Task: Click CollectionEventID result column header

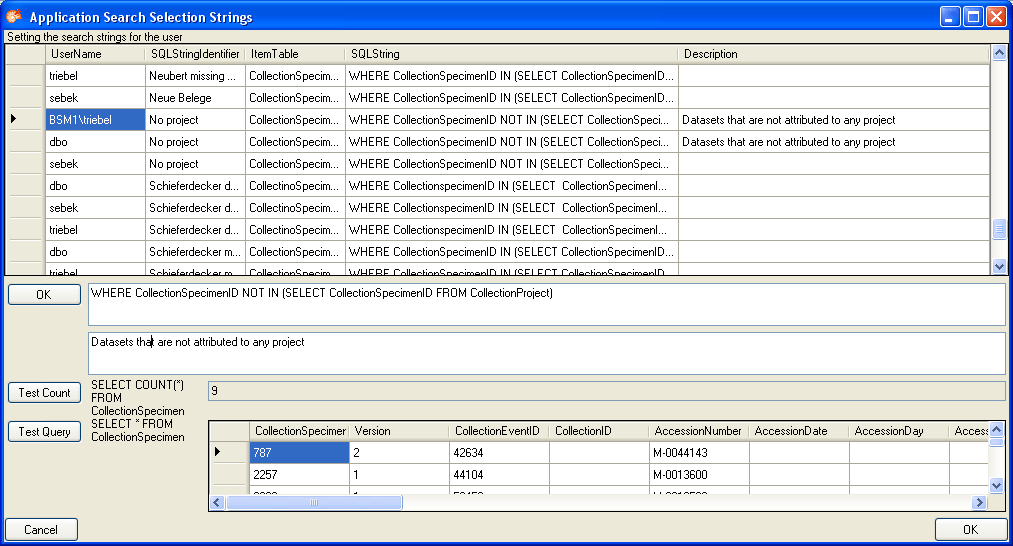Action: coord(499,431)
